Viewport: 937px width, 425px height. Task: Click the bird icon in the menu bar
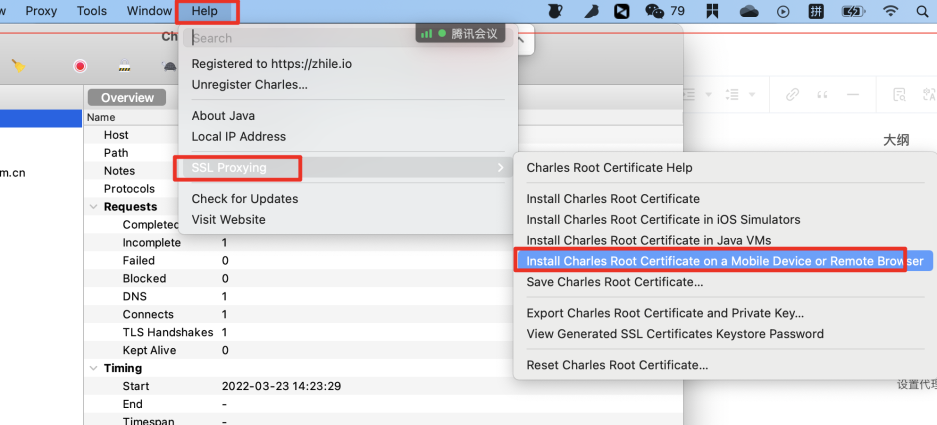click(591, 11)
